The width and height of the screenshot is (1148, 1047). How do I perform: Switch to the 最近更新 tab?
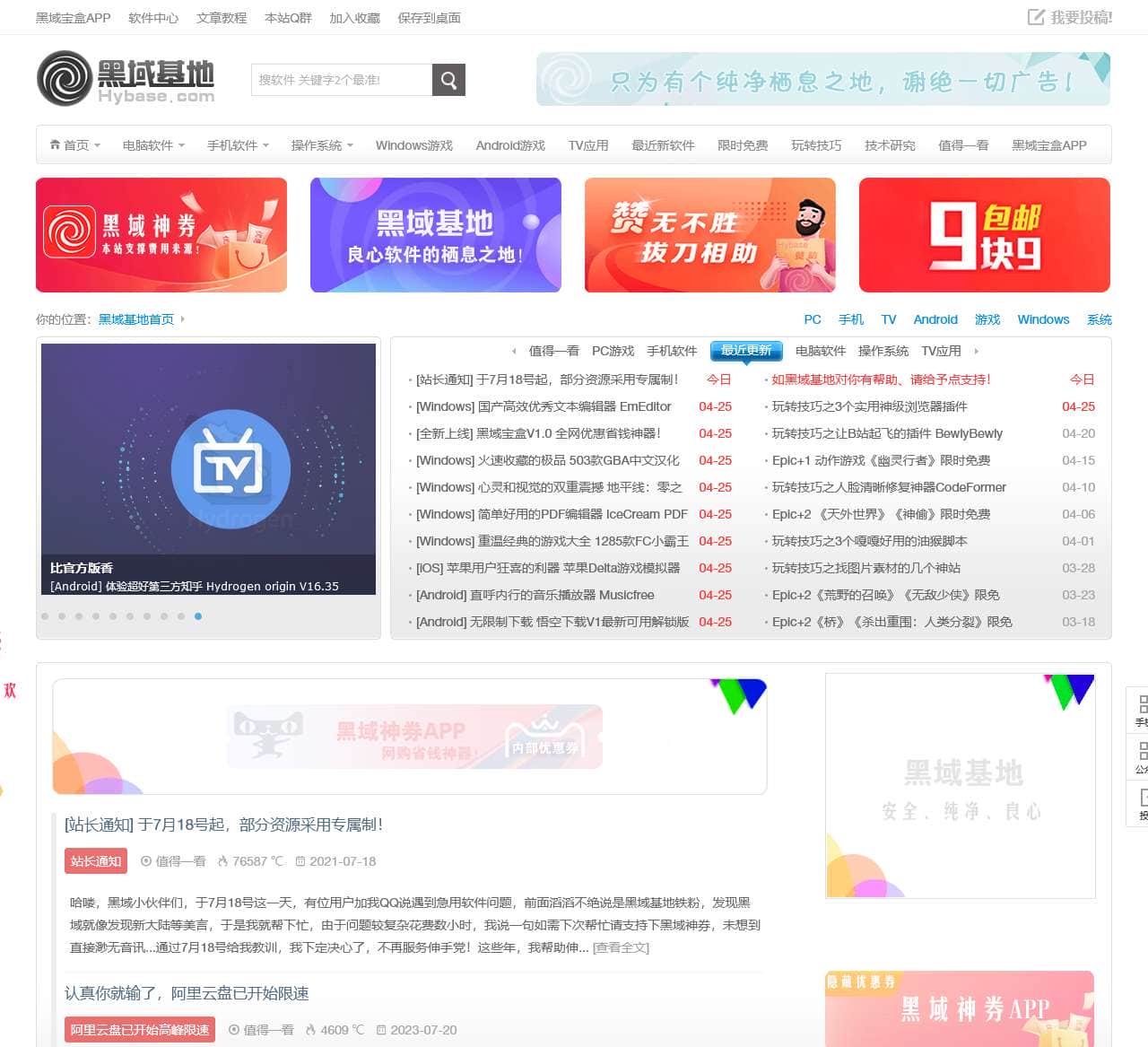[745, 351]
